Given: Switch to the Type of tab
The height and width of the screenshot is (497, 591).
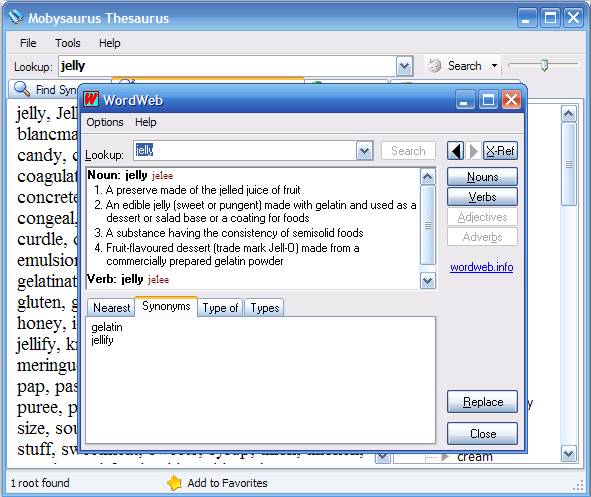Looking at the screenshot, I should click(x=220, y=308).
